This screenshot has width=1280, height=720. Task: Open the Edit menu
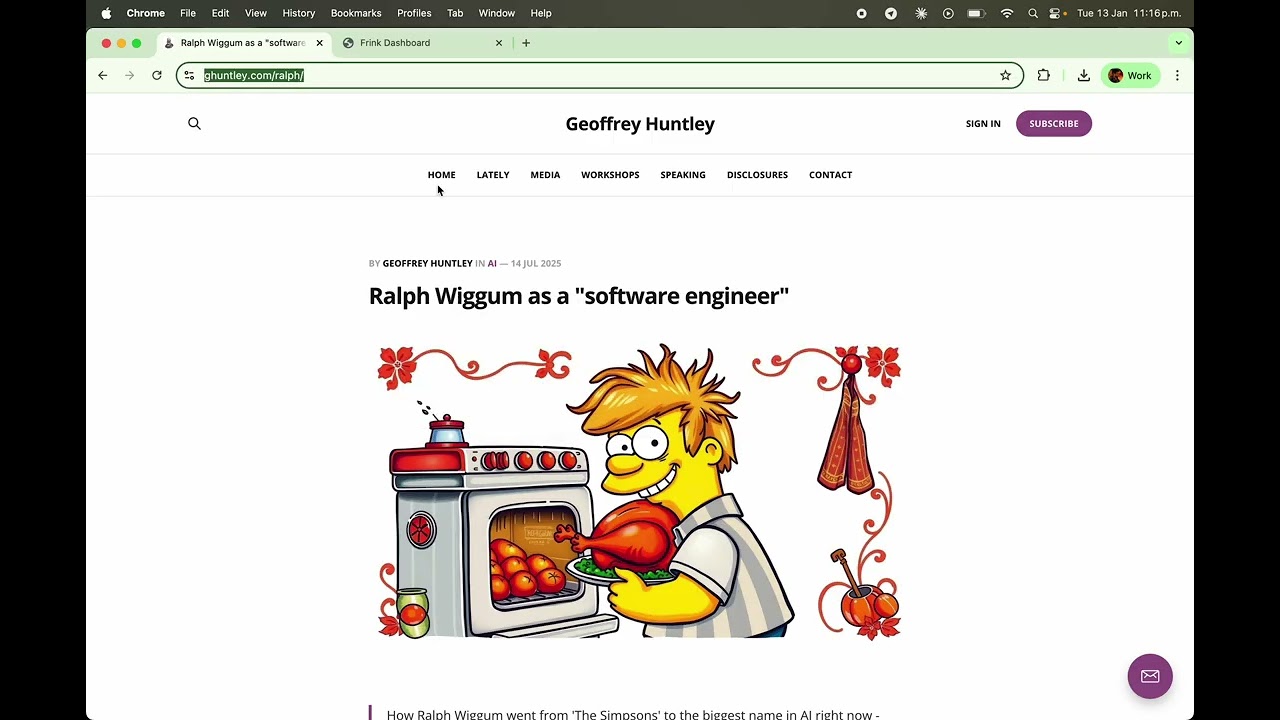220,13
